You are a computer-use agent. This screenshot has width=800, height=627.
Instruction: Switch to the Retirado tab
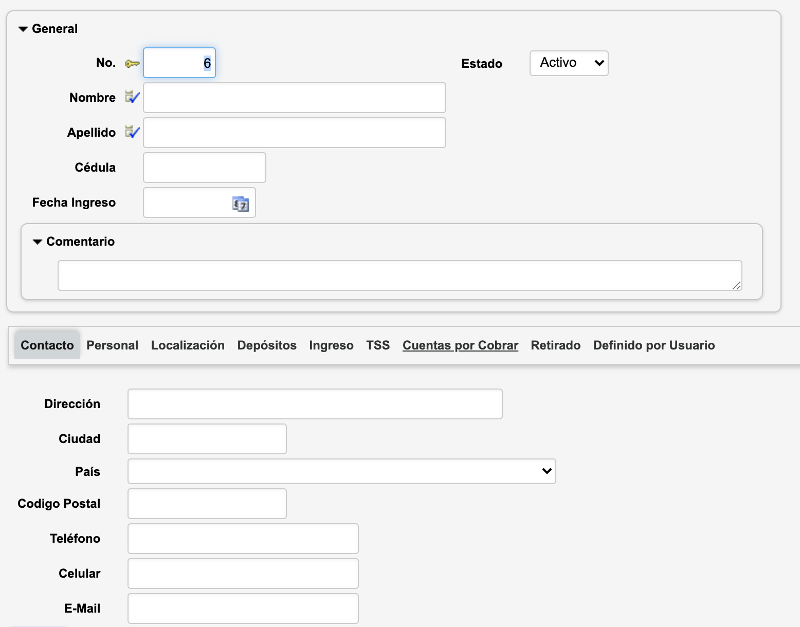(555, 345)
